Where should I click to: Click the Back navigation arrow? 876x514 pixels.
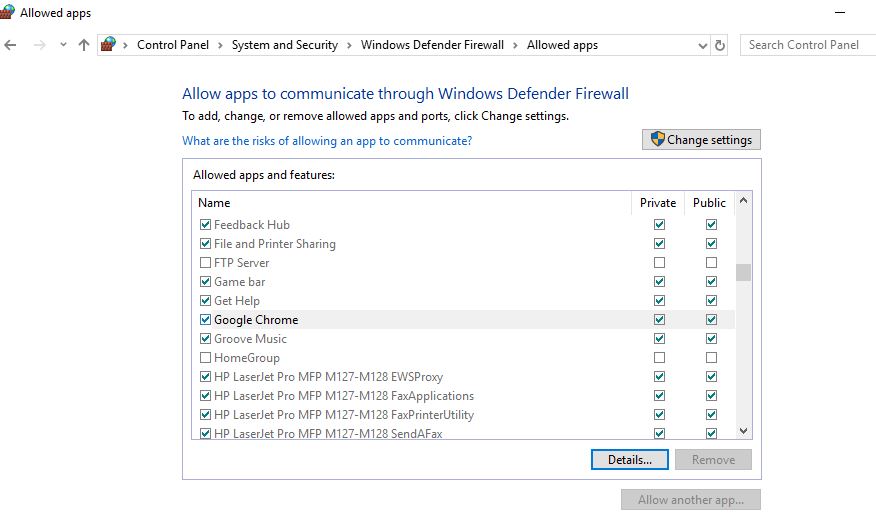(11, 45)
